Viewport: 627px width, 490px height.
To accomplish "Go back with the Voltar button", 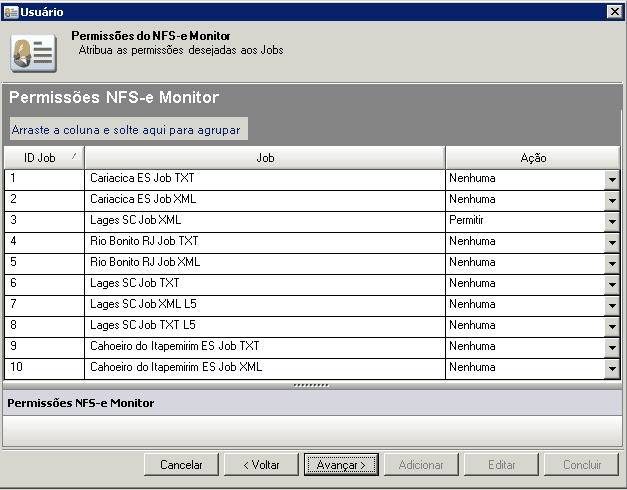I will pyautogui.click(x=260, y=465).
